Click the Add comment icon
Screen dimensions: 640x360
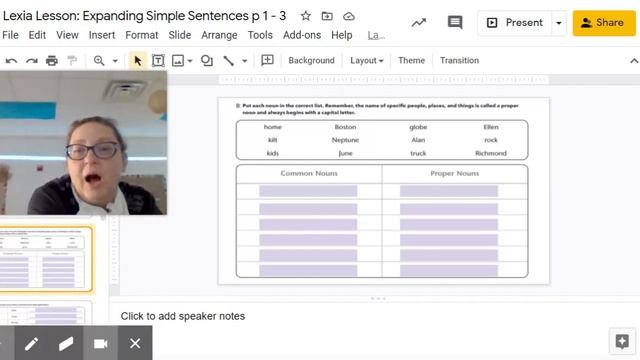267,60
